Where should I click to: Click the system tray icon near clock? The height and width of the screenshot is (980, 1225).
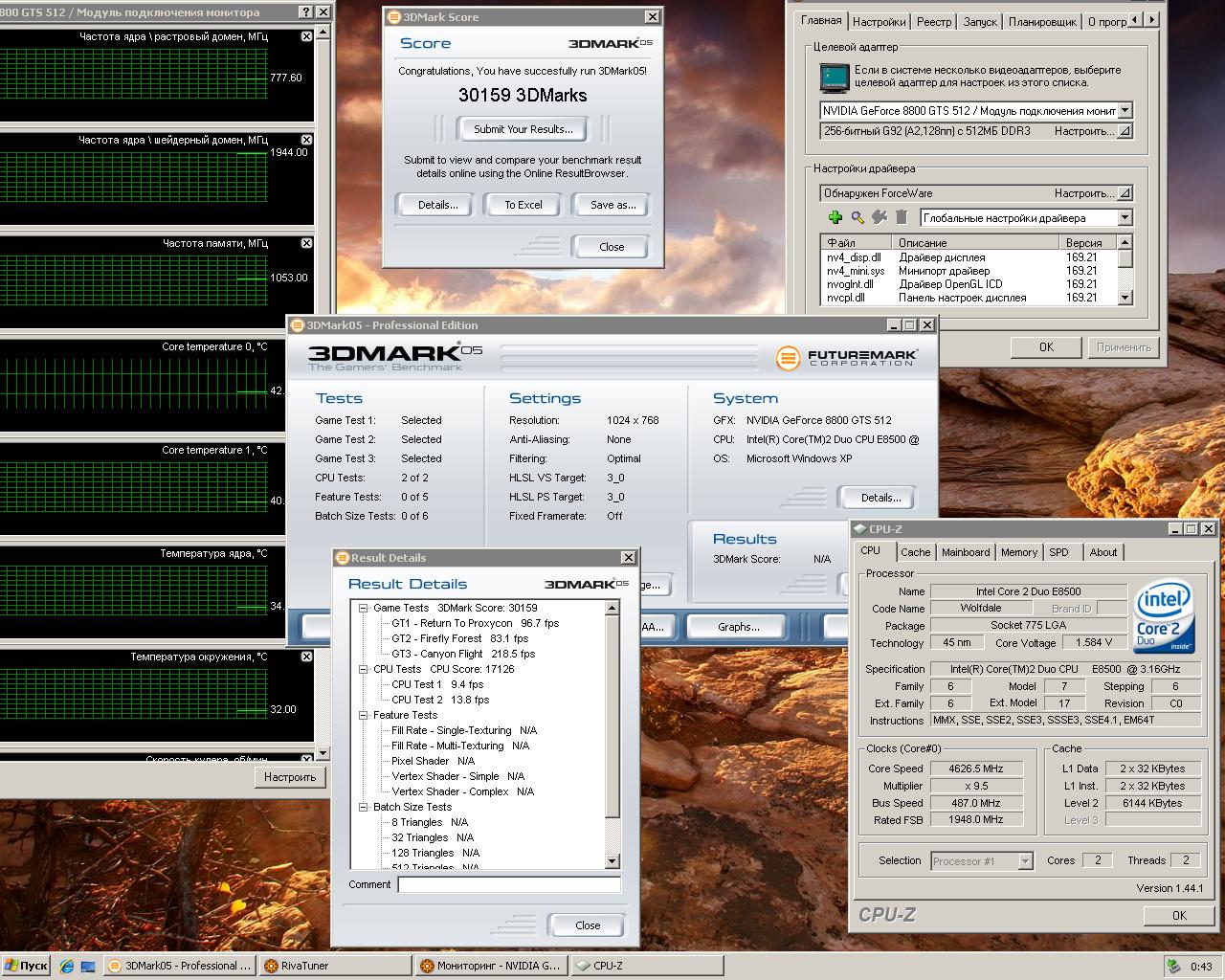(1173, 966)
